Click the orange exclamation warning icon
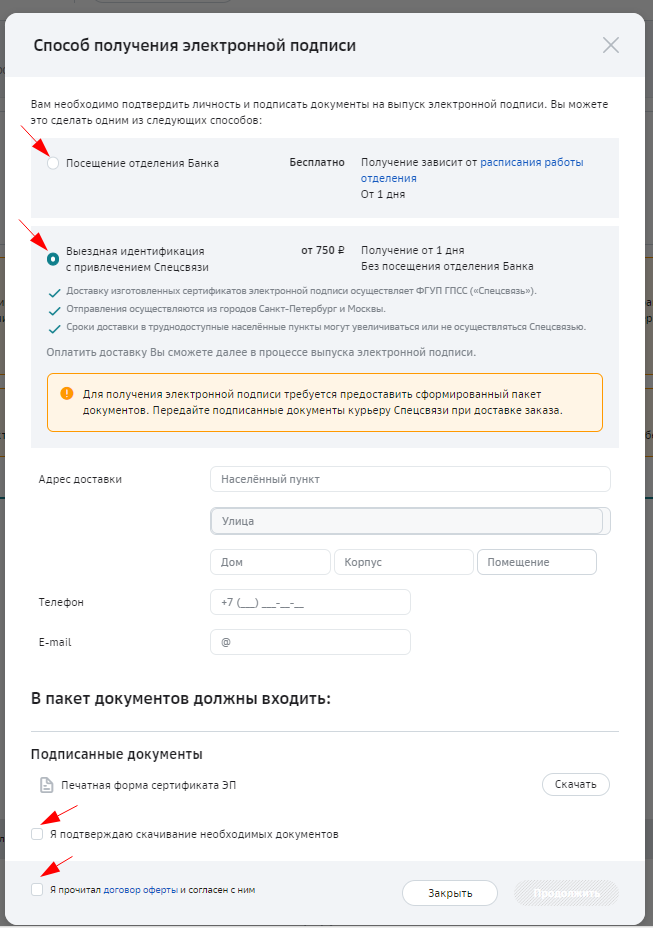The width and height of the screenshot is (653, 928). coord(67,394)
